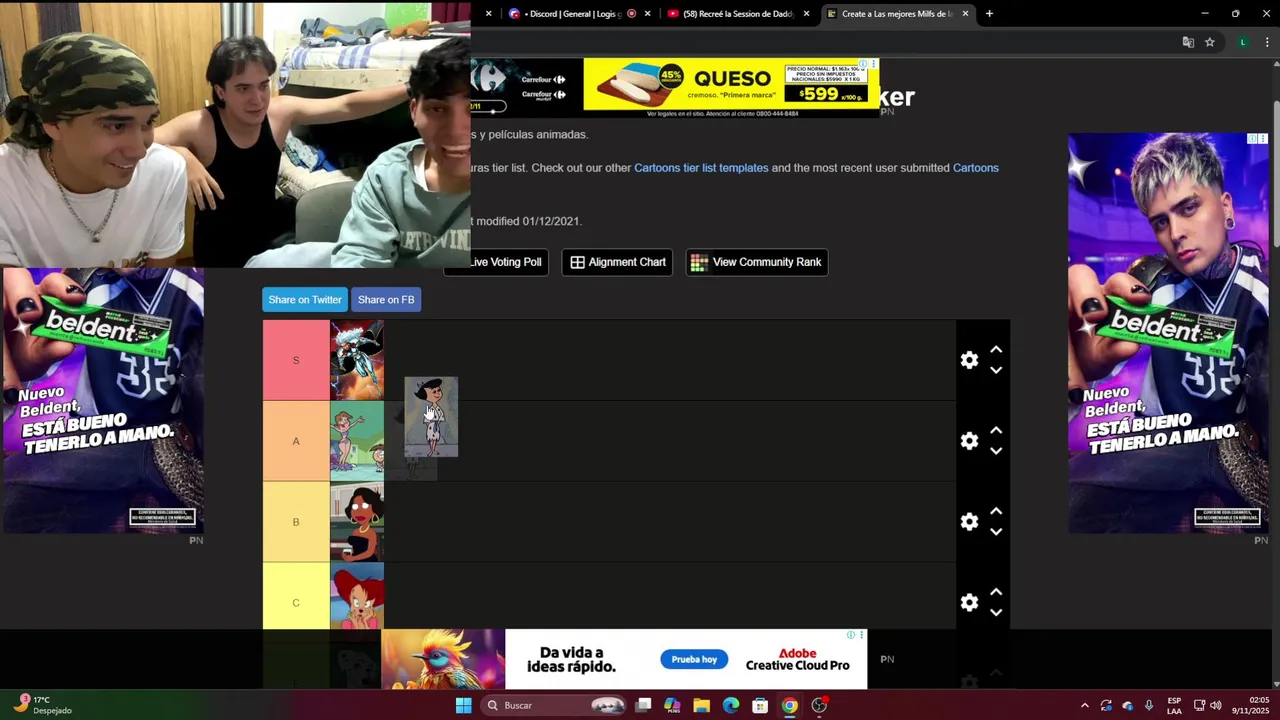This screenshot has height=720, width=1280.
Task: Pick the red-haired character in C tier
Action: (357, 596)
